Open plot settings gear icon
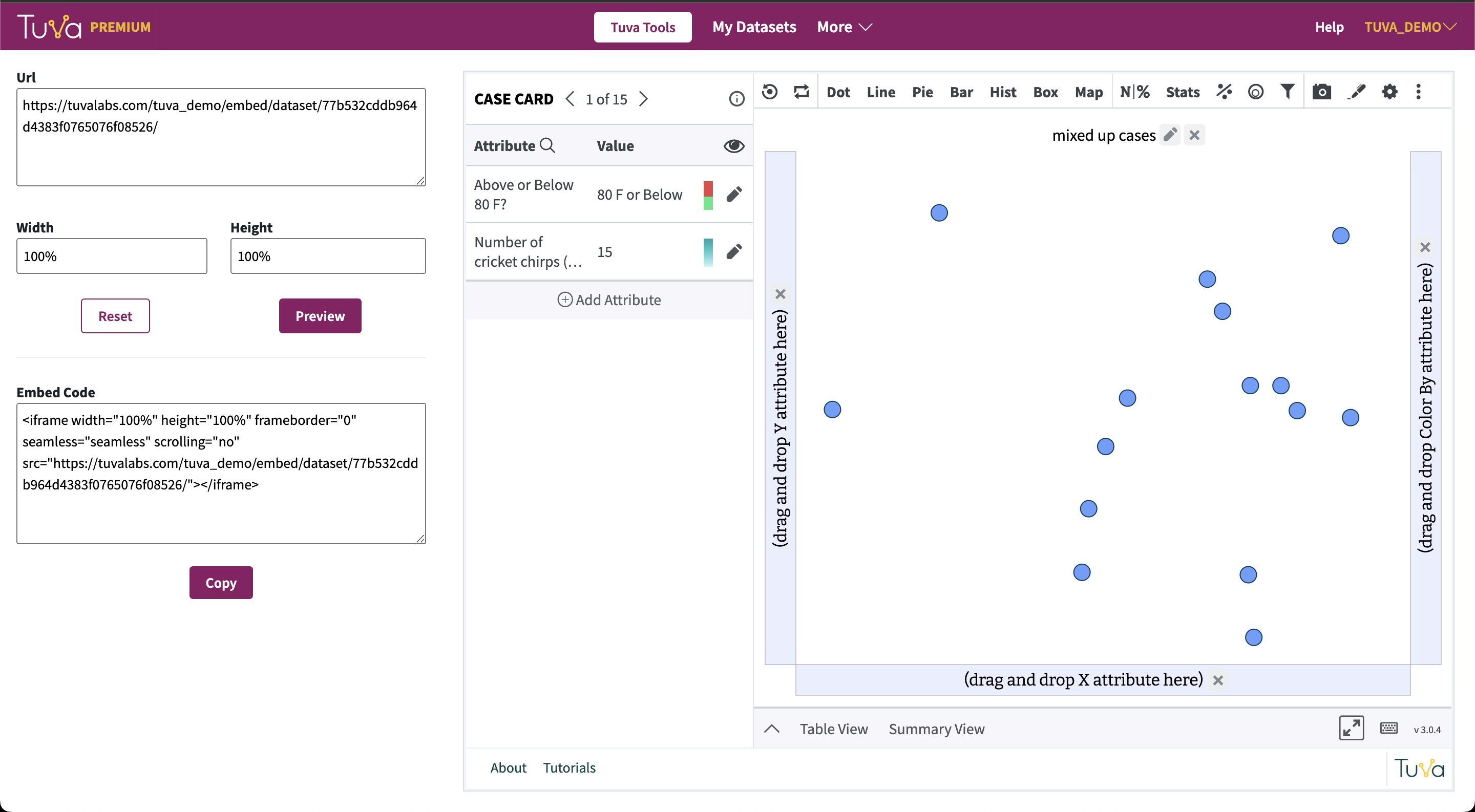Viewport: 1475px width, 812px height. (x=1389, y=92)
